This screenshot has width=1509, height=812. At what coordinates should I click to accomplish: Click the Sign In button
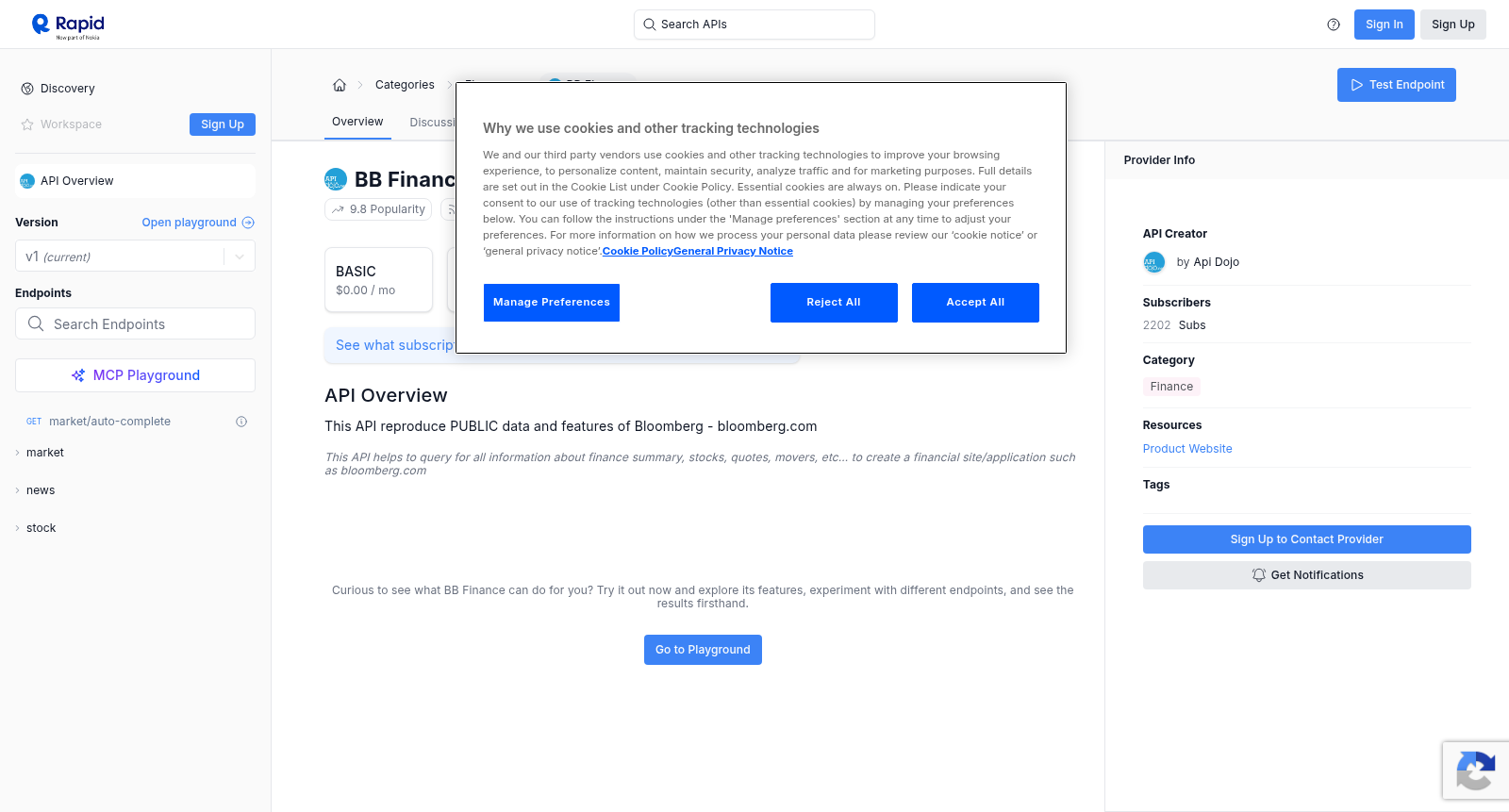click(1384, 25)
